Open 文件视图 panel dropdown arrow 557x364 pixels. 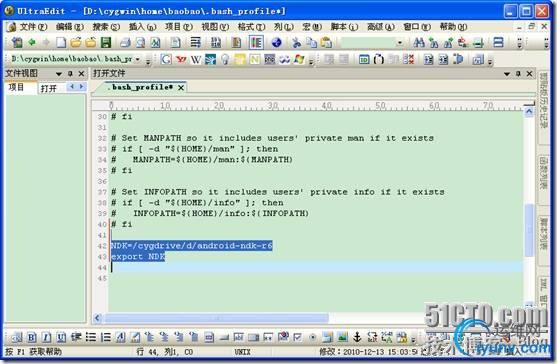[x=59, y=74]
